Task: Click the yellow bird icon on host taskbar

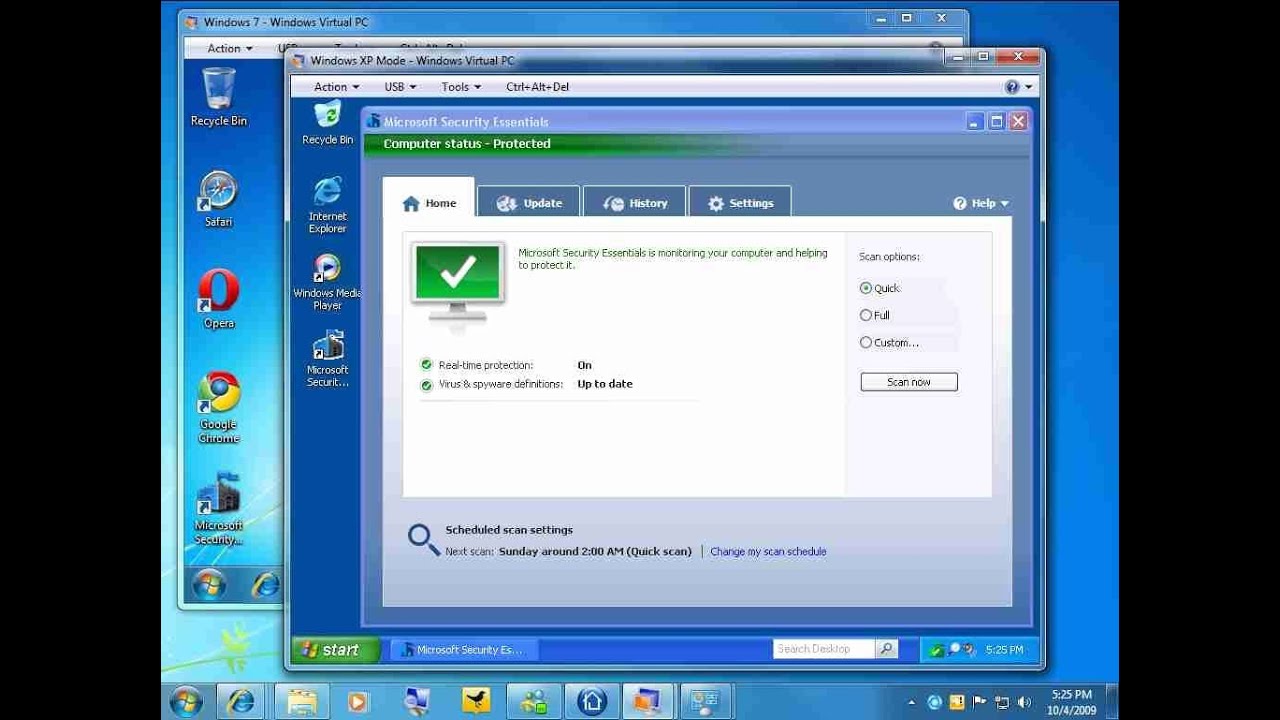Action: 476,701
